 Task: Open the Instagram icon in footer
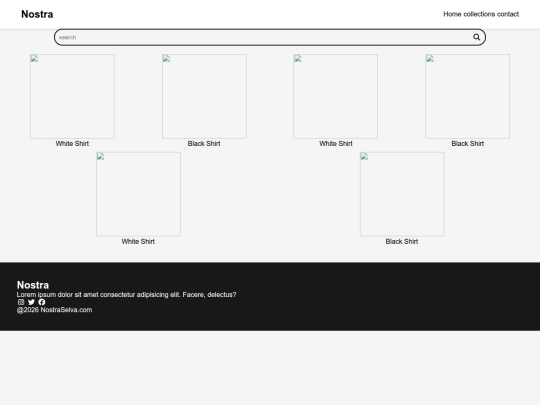click(21, 302)
